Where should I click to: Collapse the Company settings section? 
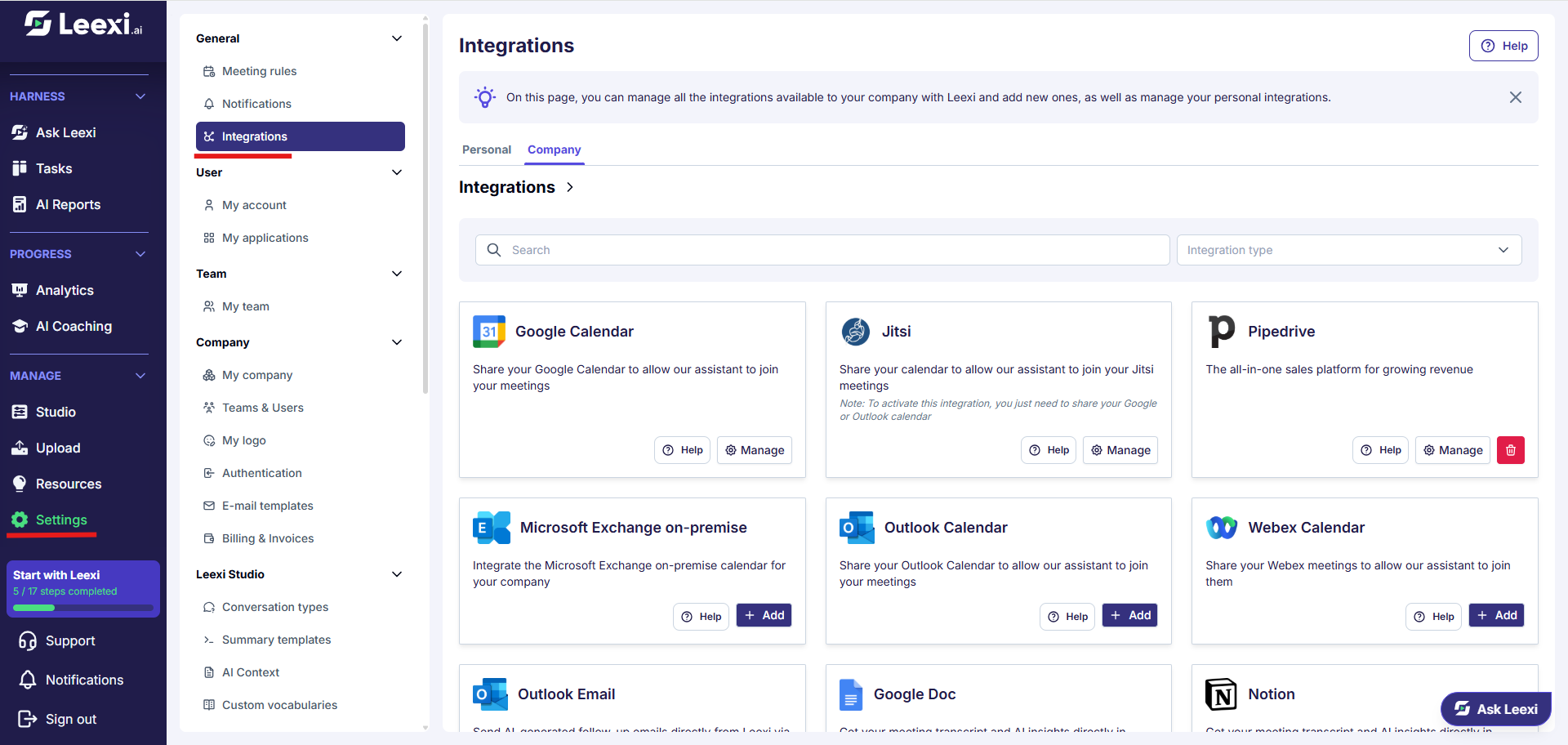coord(397,342)
